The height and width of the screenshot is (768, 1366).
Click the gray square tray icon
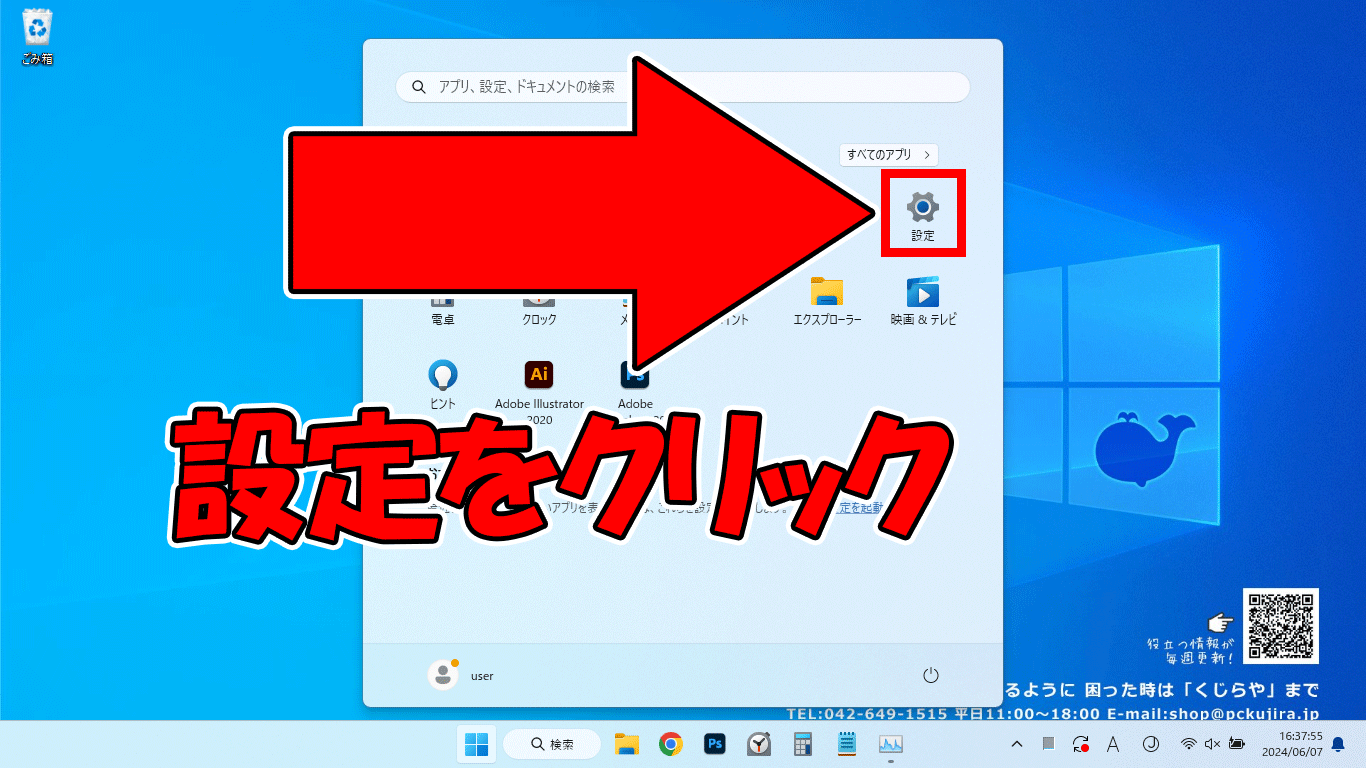[x=1048, y=744]
